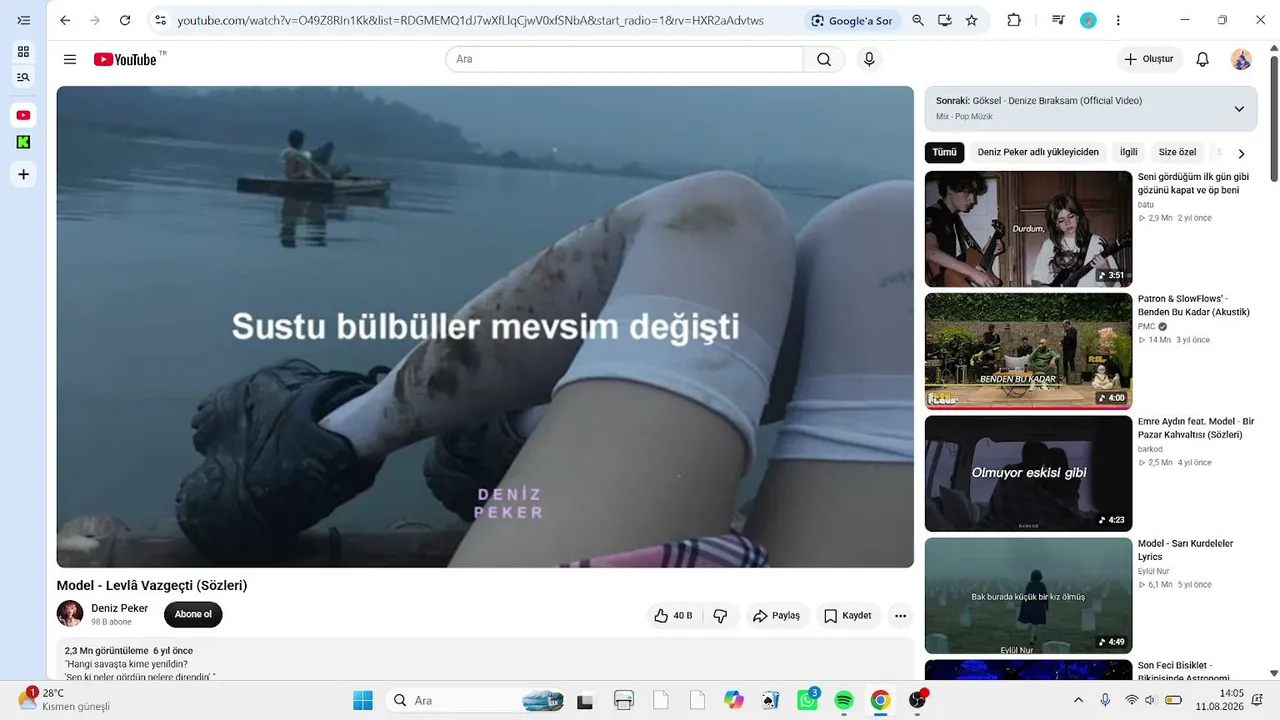Open YouTube notifications bell
Image resolution: width=1280 pixels, height=720 pixels.
pos(1203,59)
